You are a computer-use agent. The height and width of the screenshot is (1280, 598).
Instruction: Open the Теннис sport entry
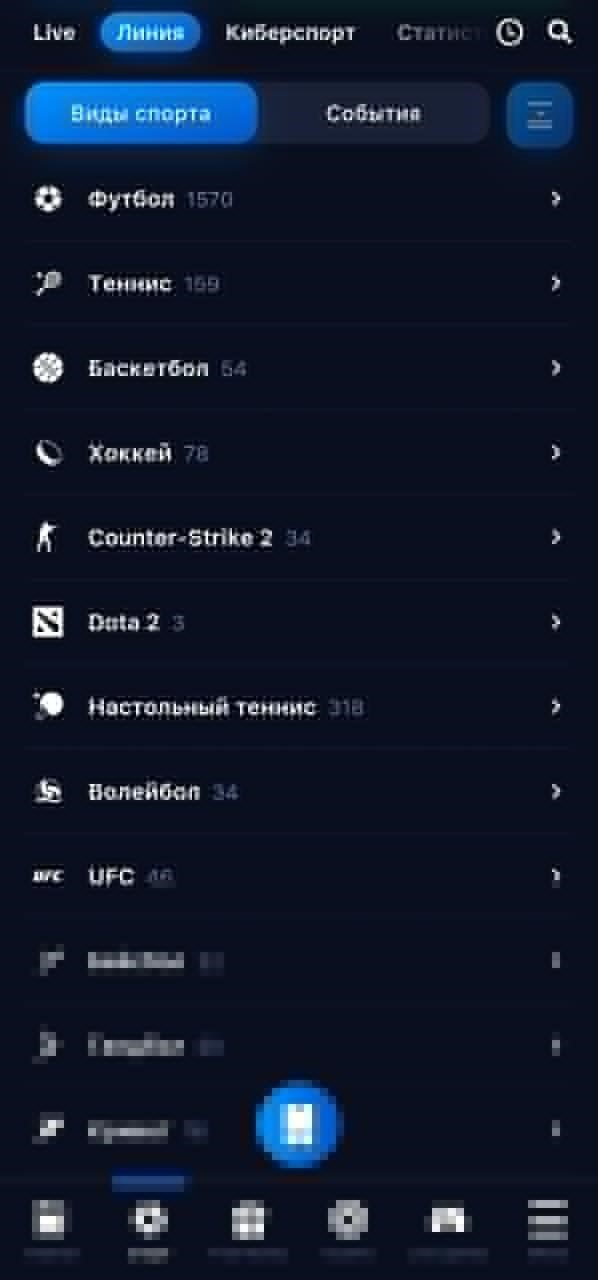coord(299,284)
